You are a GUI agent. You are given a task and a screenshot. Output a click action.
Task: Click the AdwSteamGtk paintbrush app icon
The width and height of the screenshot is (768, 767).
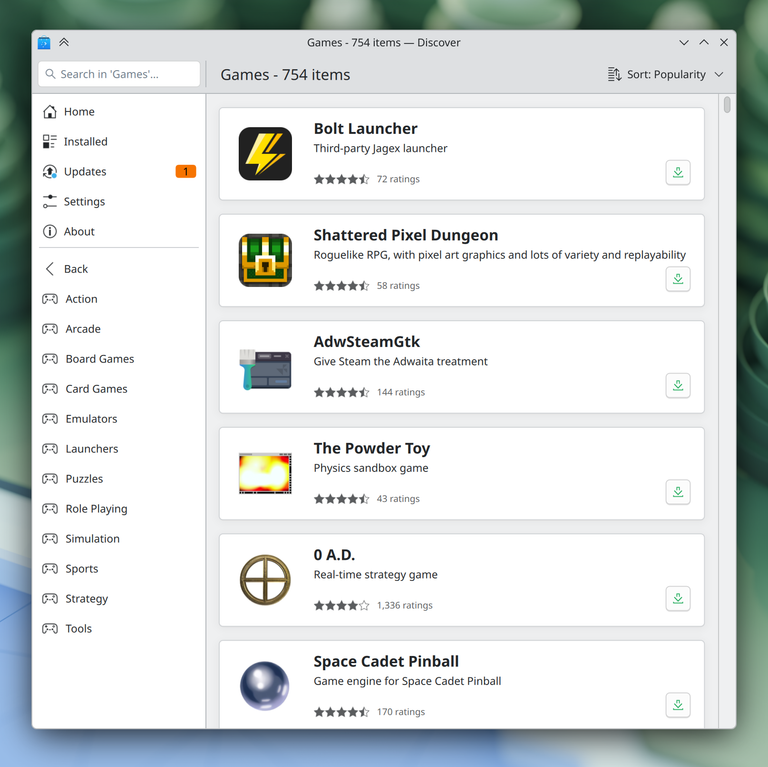coord(265,367)
